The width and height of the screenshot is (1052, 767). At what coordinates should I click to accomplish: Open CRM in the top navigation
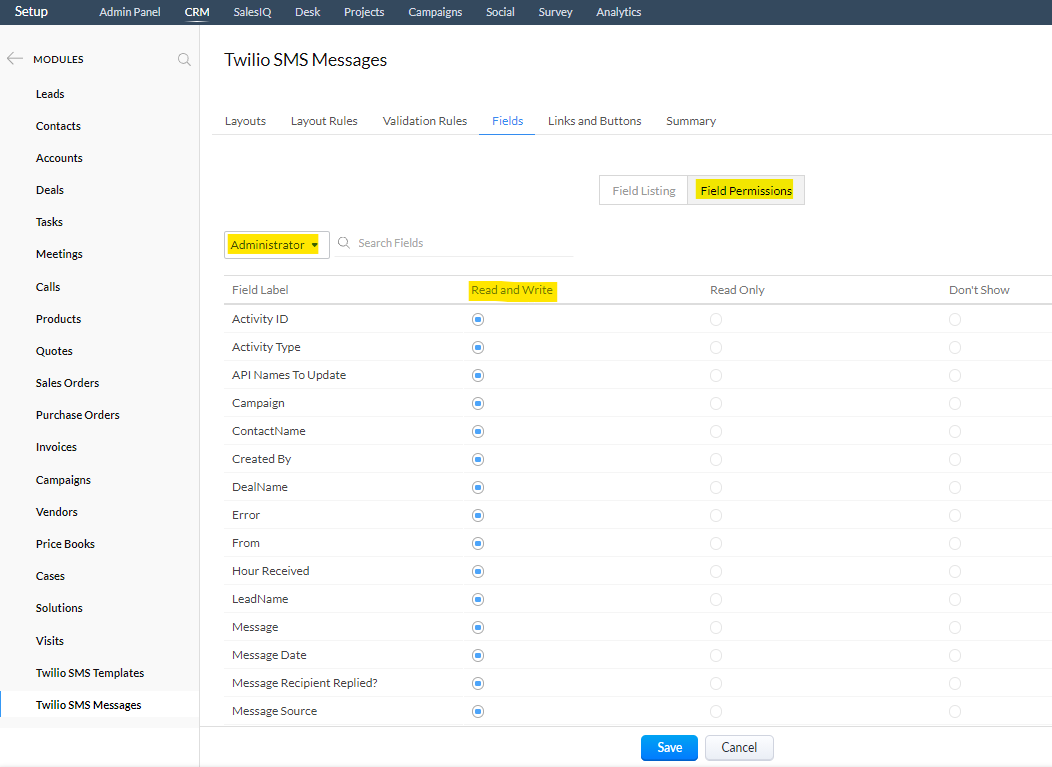pyautogui.click(x=197, y=12)
